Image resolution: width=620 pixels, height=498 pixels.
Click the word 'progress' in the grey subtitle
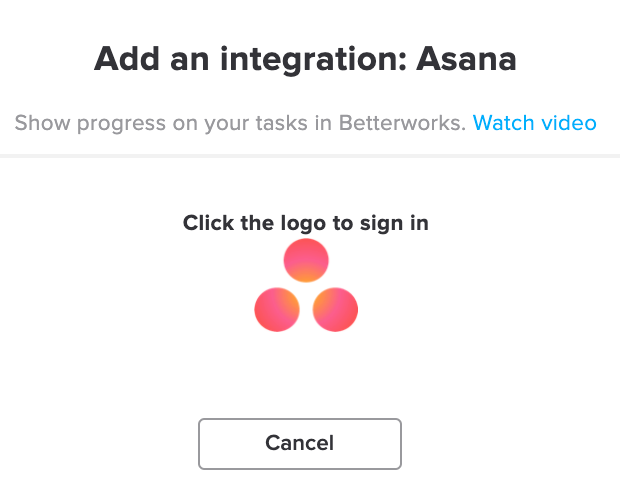[x=121, y=124]
